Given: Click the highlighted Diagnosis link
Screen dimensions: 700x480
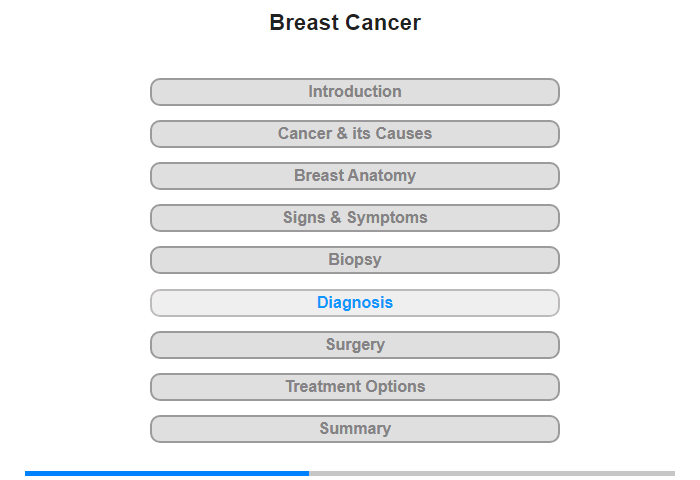Looking at the screenshot, I should pyautogui.click(x=355, y=303).
